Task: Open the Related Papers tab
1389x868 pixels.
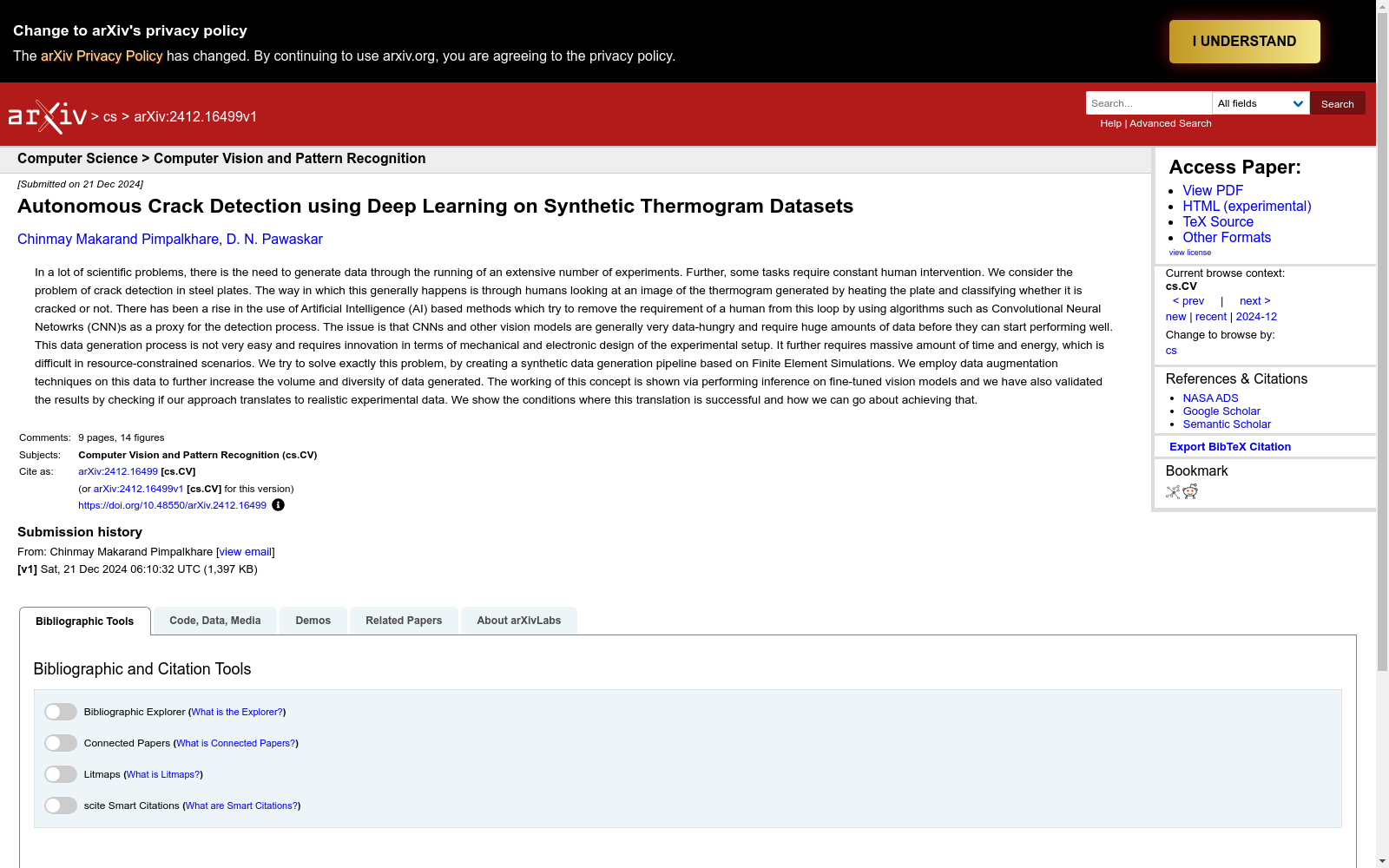Action: point(404,621)
